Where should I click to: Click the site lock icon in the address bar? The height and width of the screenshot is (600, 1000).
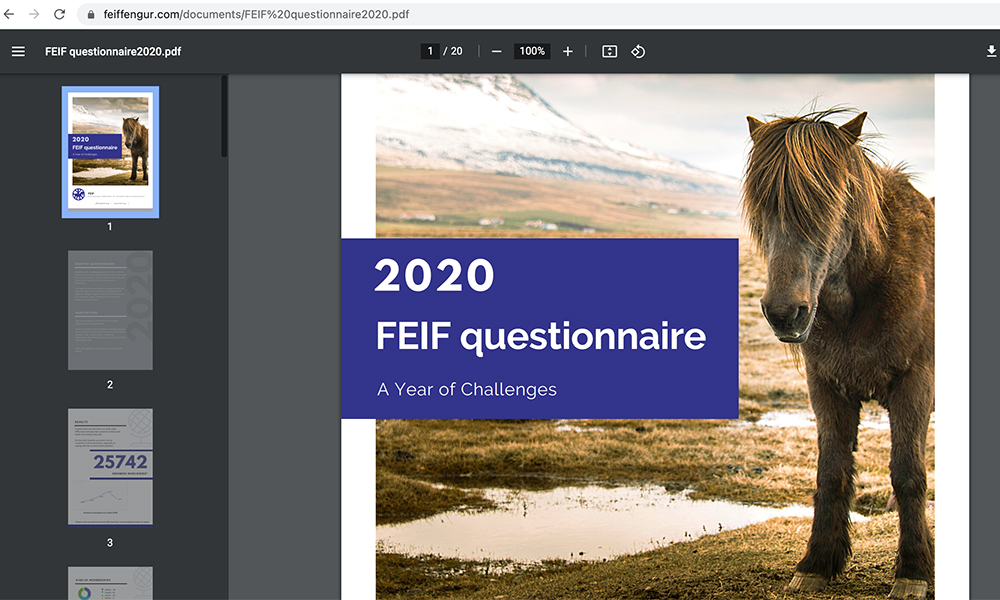coord(91,14)
